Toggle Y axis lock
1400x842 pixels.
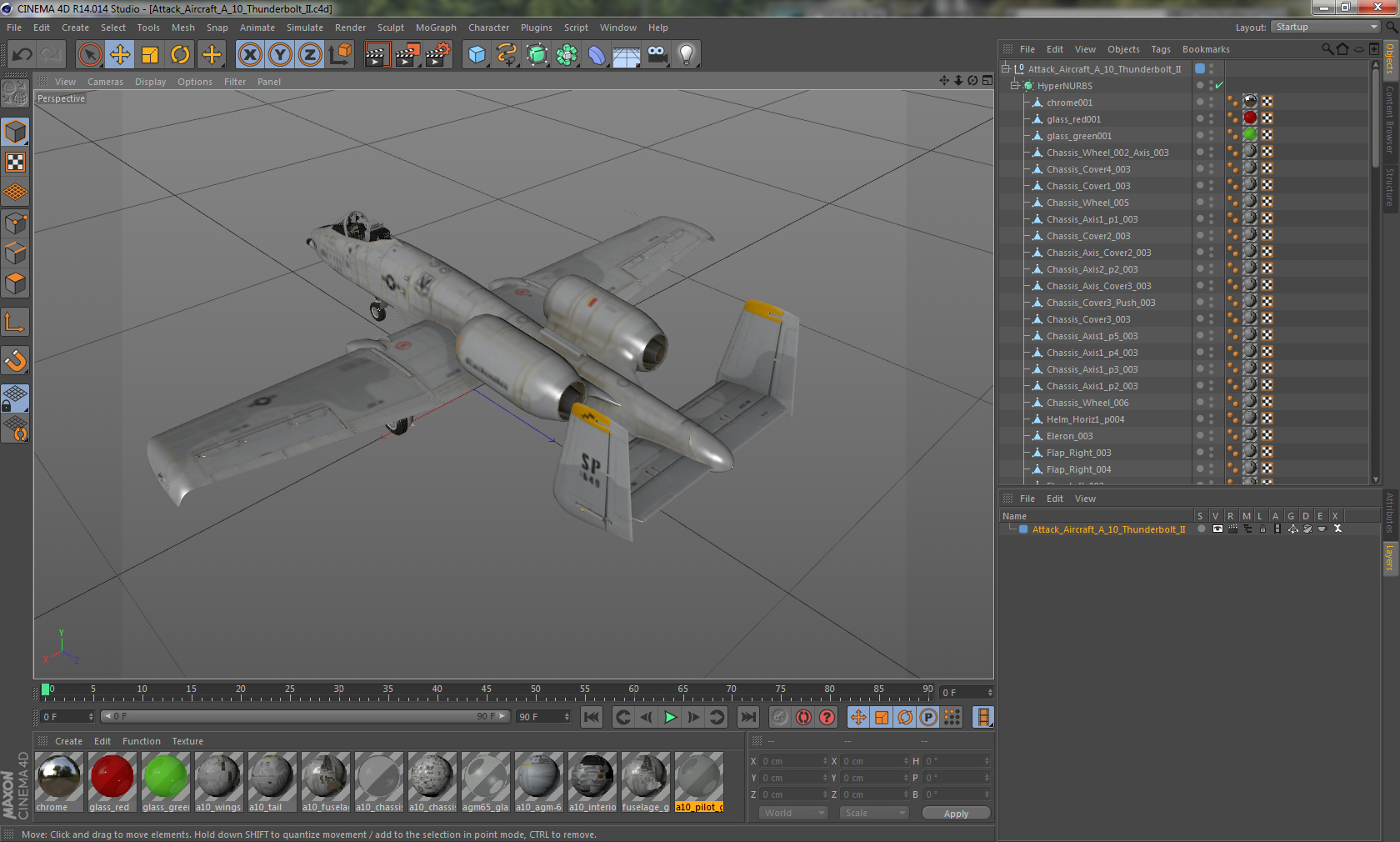(280, 55)
